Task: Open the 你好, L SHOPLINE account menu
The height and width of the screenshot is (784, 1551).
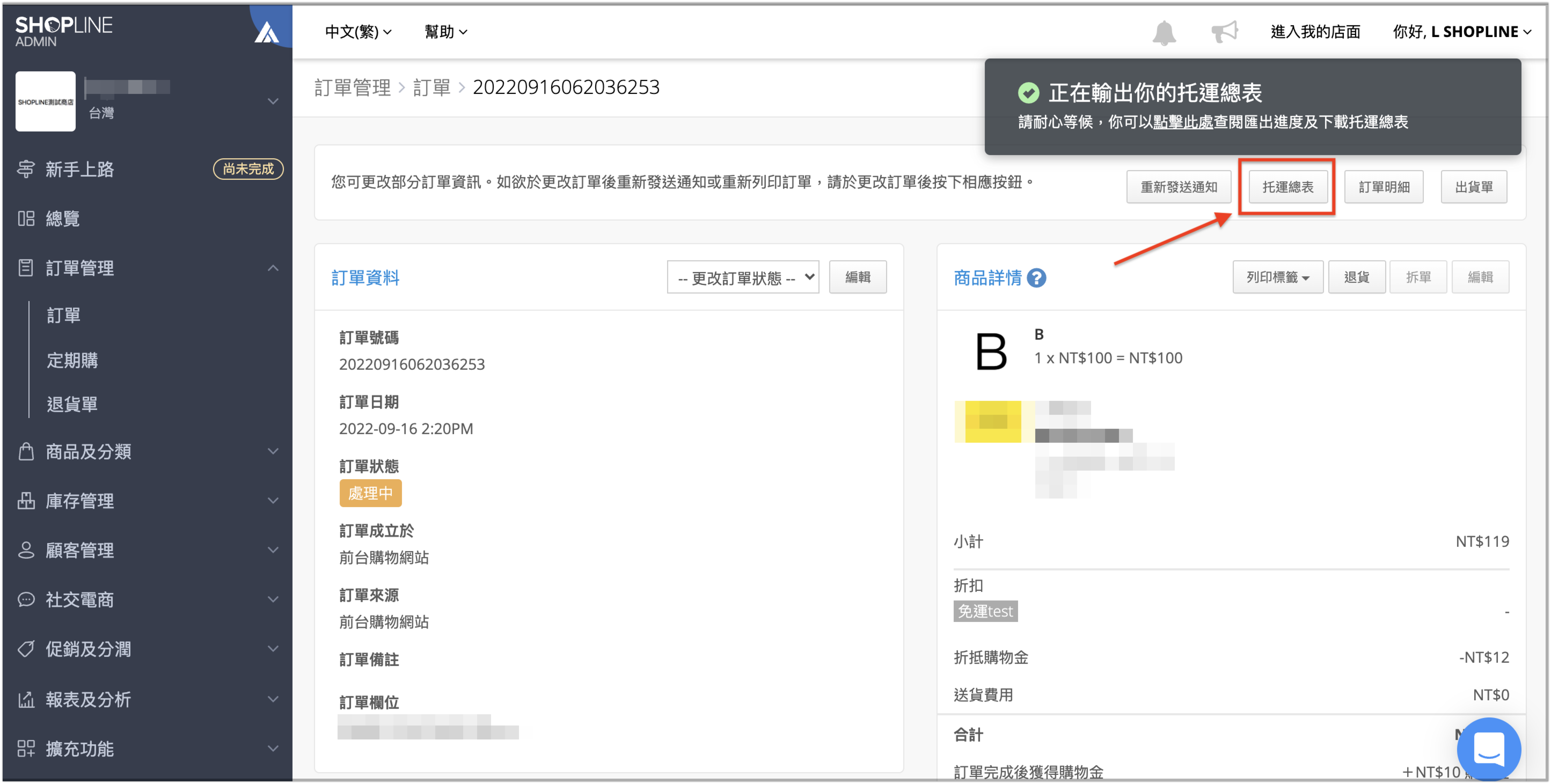Action: tap(1462, 32)
